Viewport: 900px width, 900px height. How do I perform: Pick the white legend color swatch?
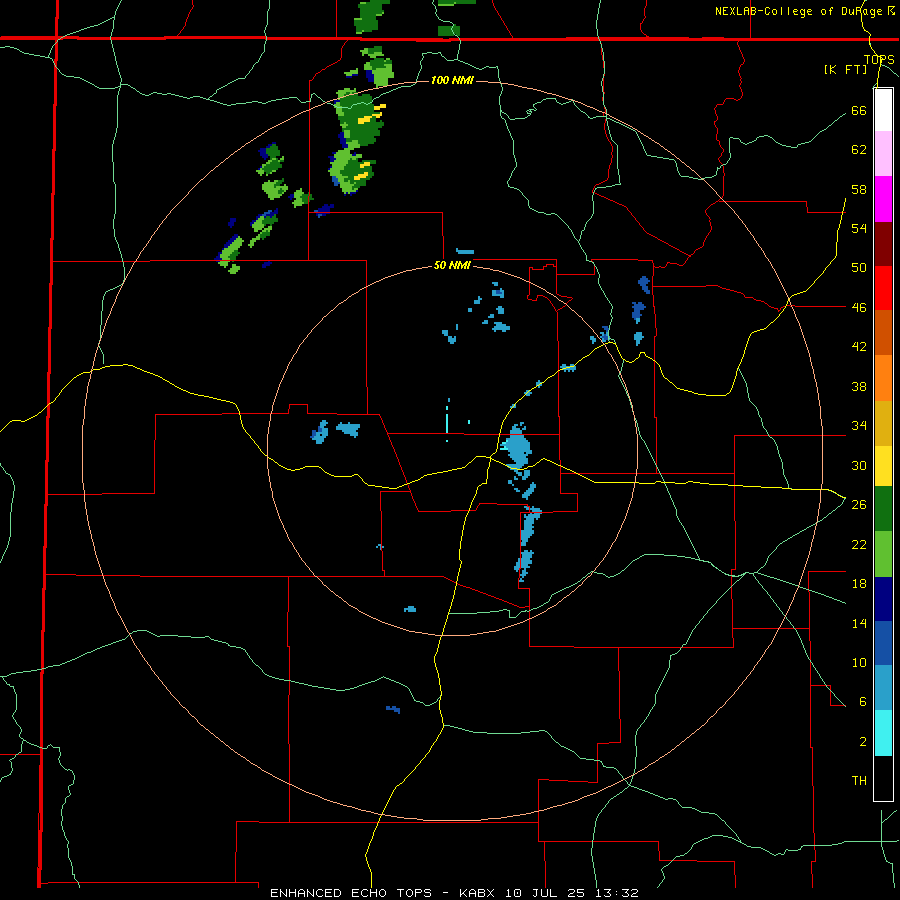(x=883, y=110)
